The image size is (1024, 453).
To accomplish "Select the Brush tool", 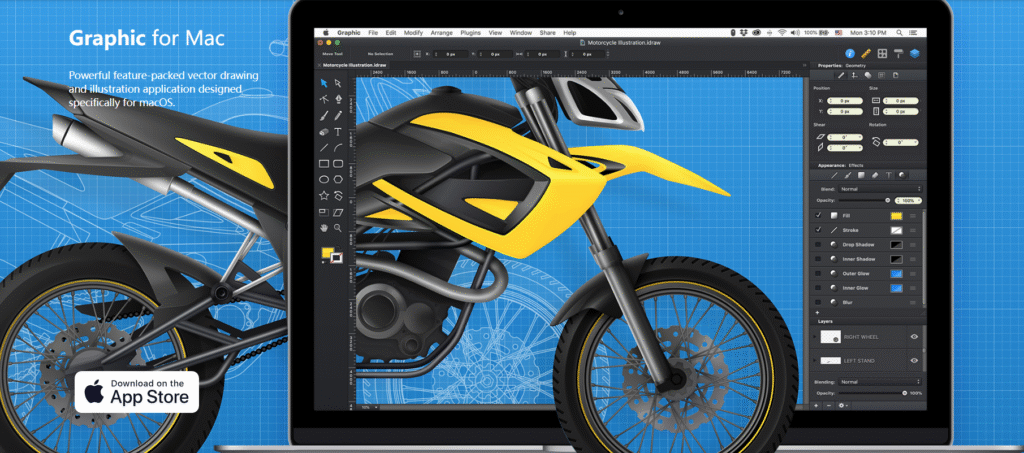I will click(x=323, y=116).
